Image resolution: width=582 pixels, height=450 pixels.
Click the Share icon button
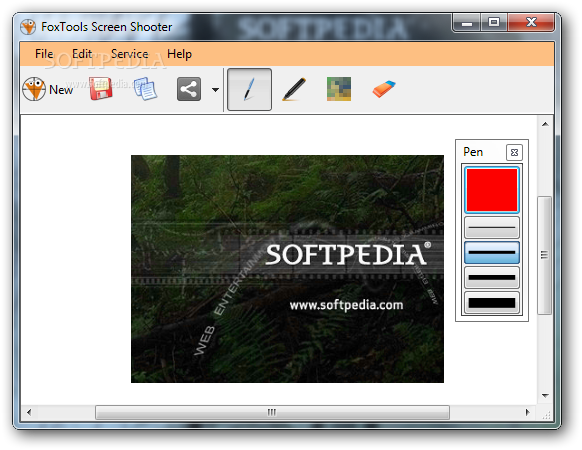[189, 89]
